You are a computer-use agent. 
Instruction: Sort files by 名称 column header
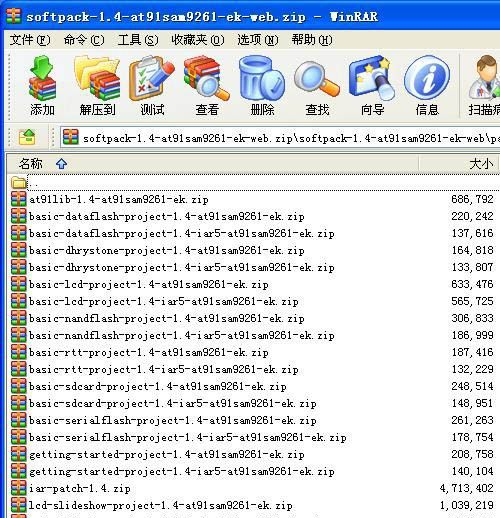[x=212, y=164]
